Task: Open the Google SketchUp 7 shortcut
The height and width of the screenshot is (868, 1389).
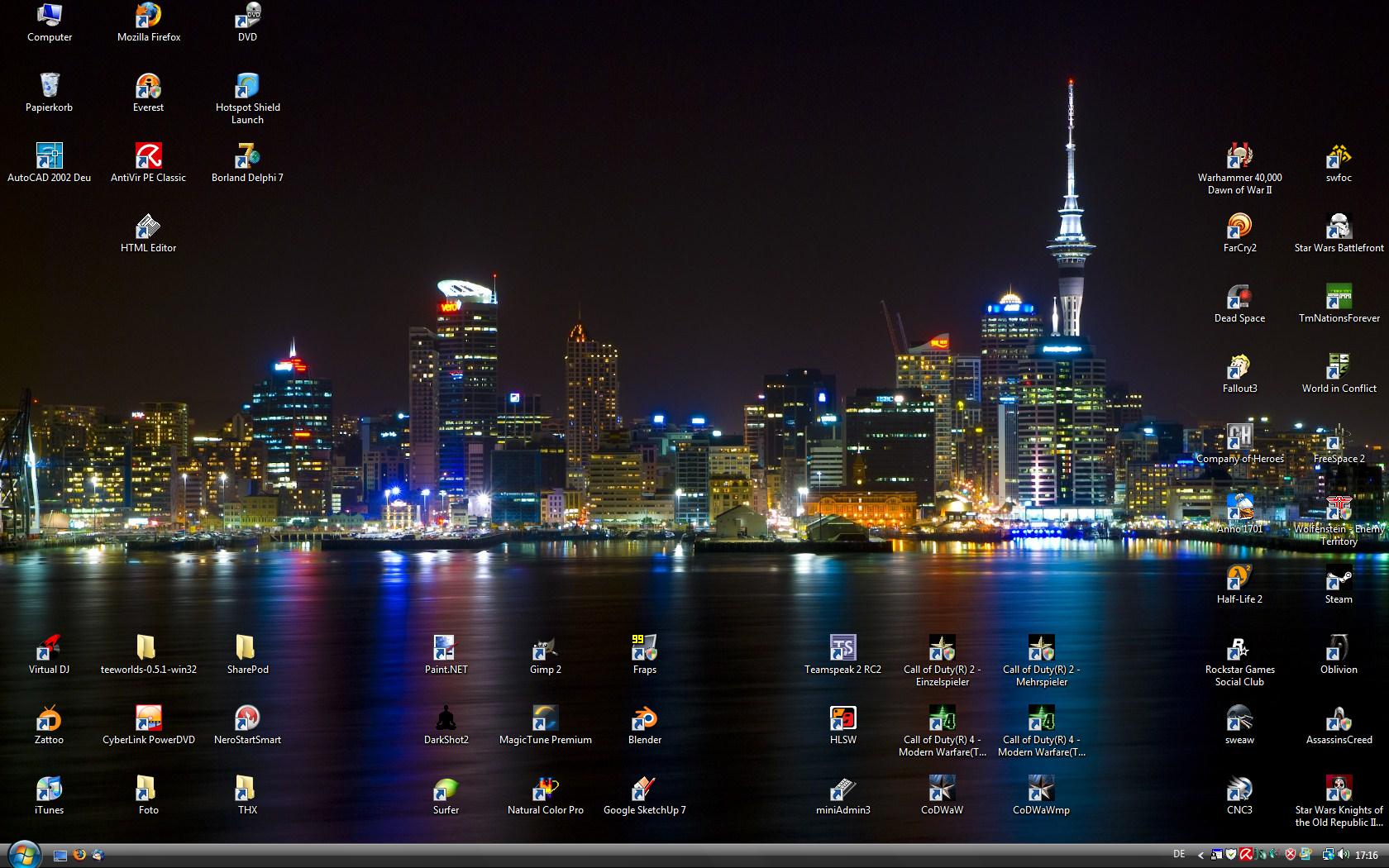Action: [x=644, y=789]
